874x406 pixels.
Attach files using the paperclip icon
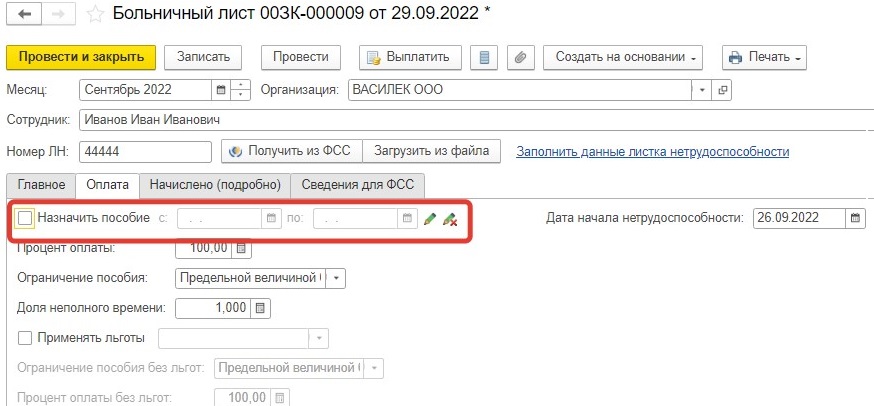coord(521,57)
